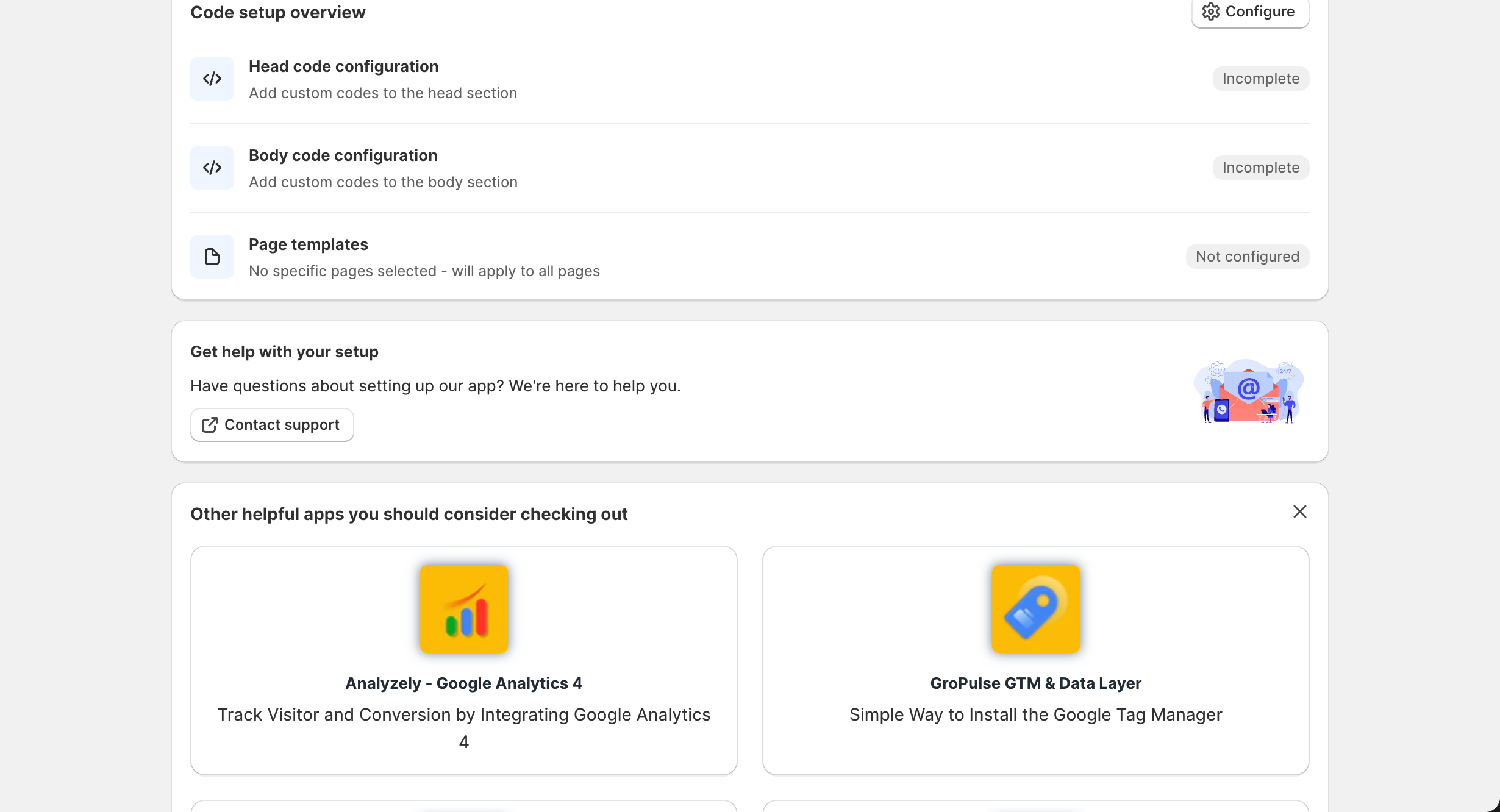This screenshot has height=812, width=1500.
Task: Click the Analyzely Google Analytics 4 app icon
Action: 463,609
